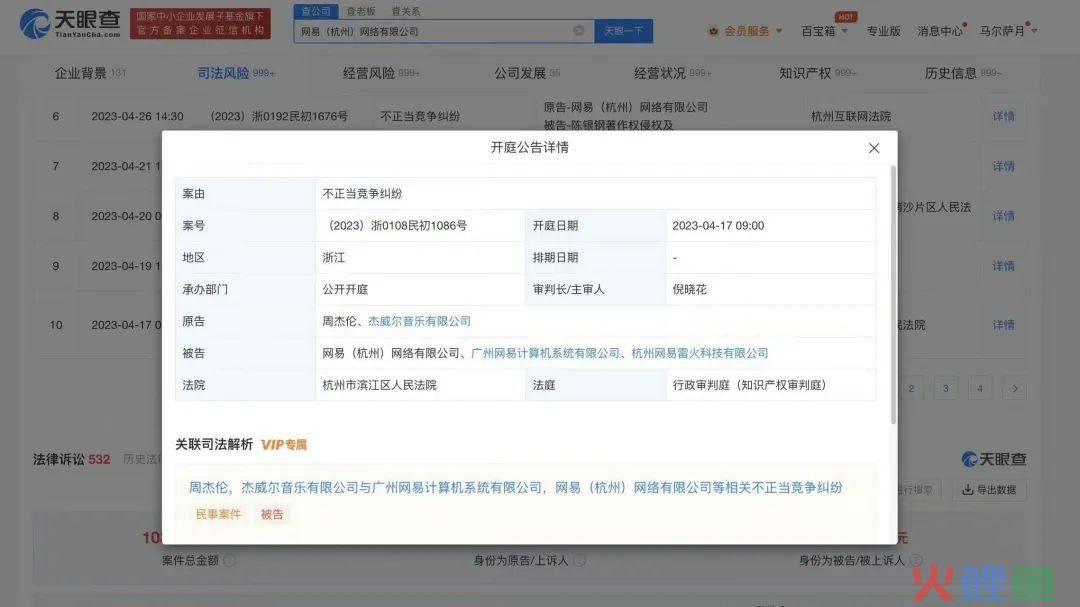Expand the 马尔萨月 user menu
Image resolution: width=1080 pixels, height=607 pixels.
pos(1008,31)
